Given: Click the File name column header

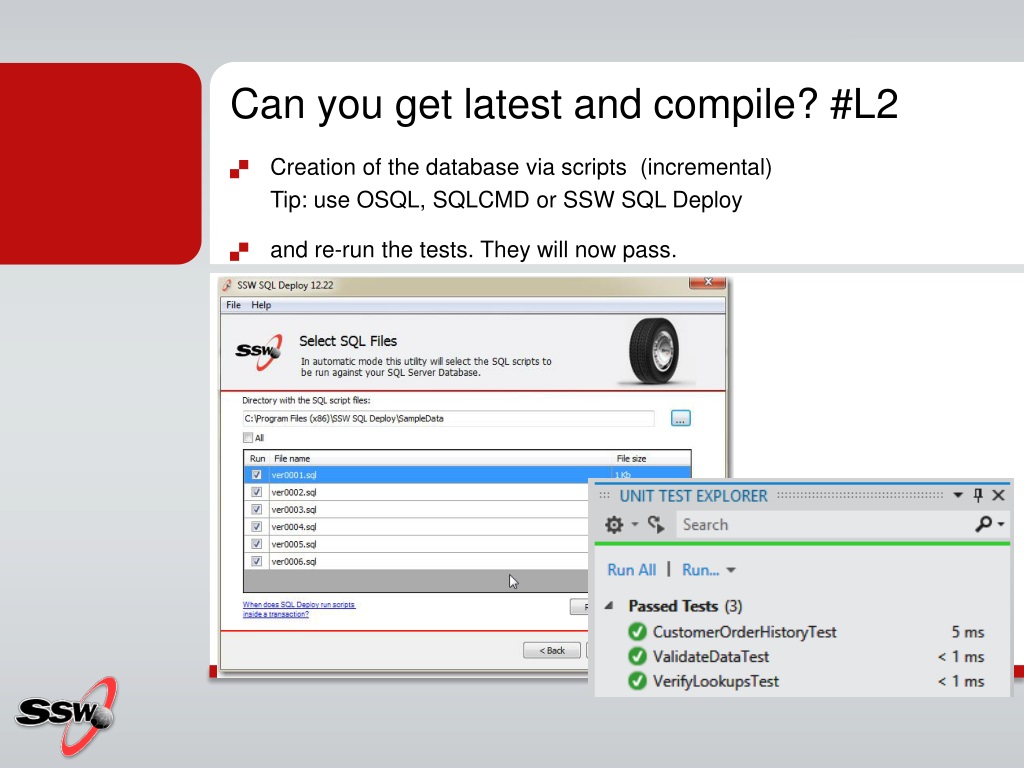Looking at the screenshot, I should [292, 458].
